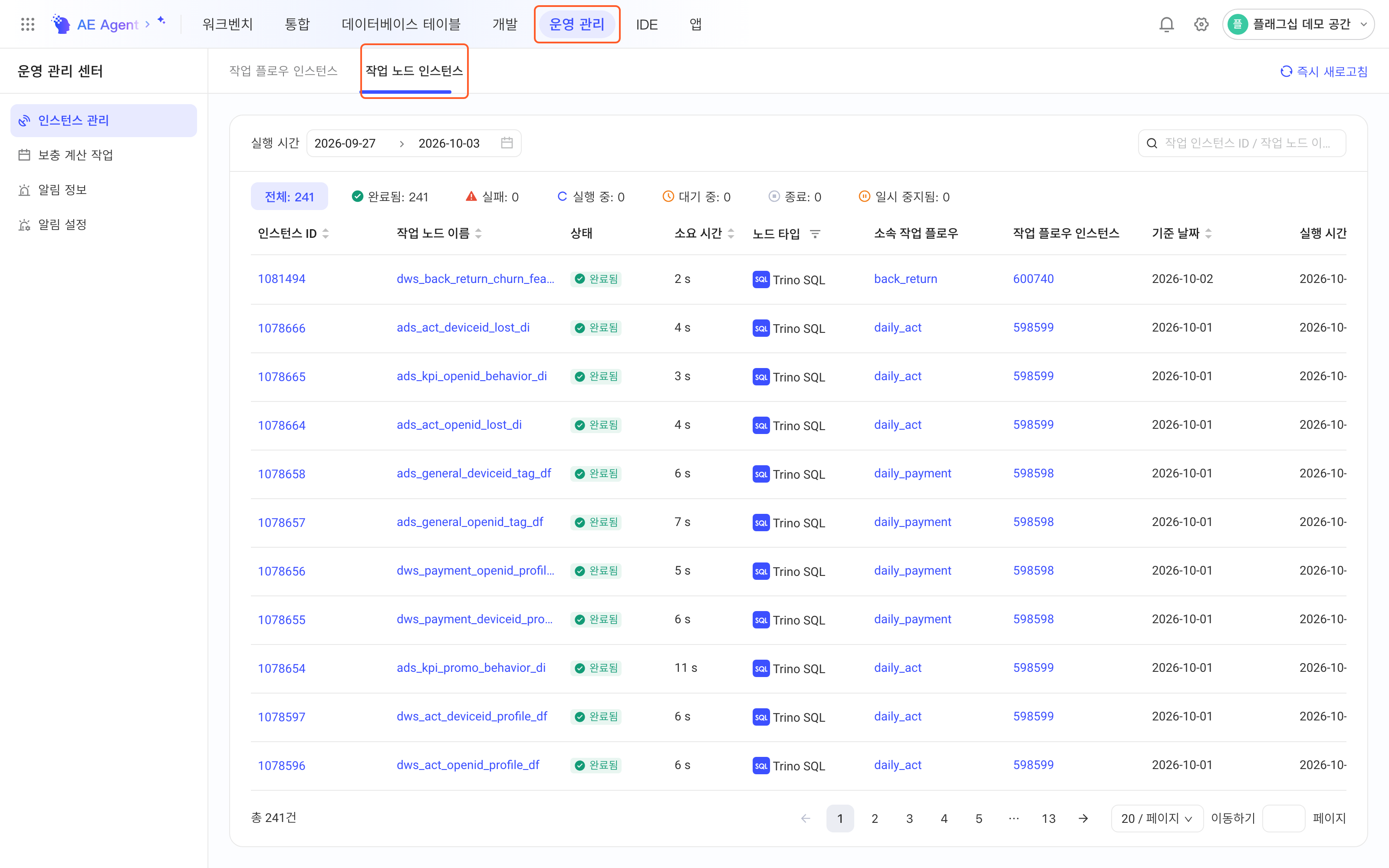Filter by 실행 중: 0 status

[591, 197]
